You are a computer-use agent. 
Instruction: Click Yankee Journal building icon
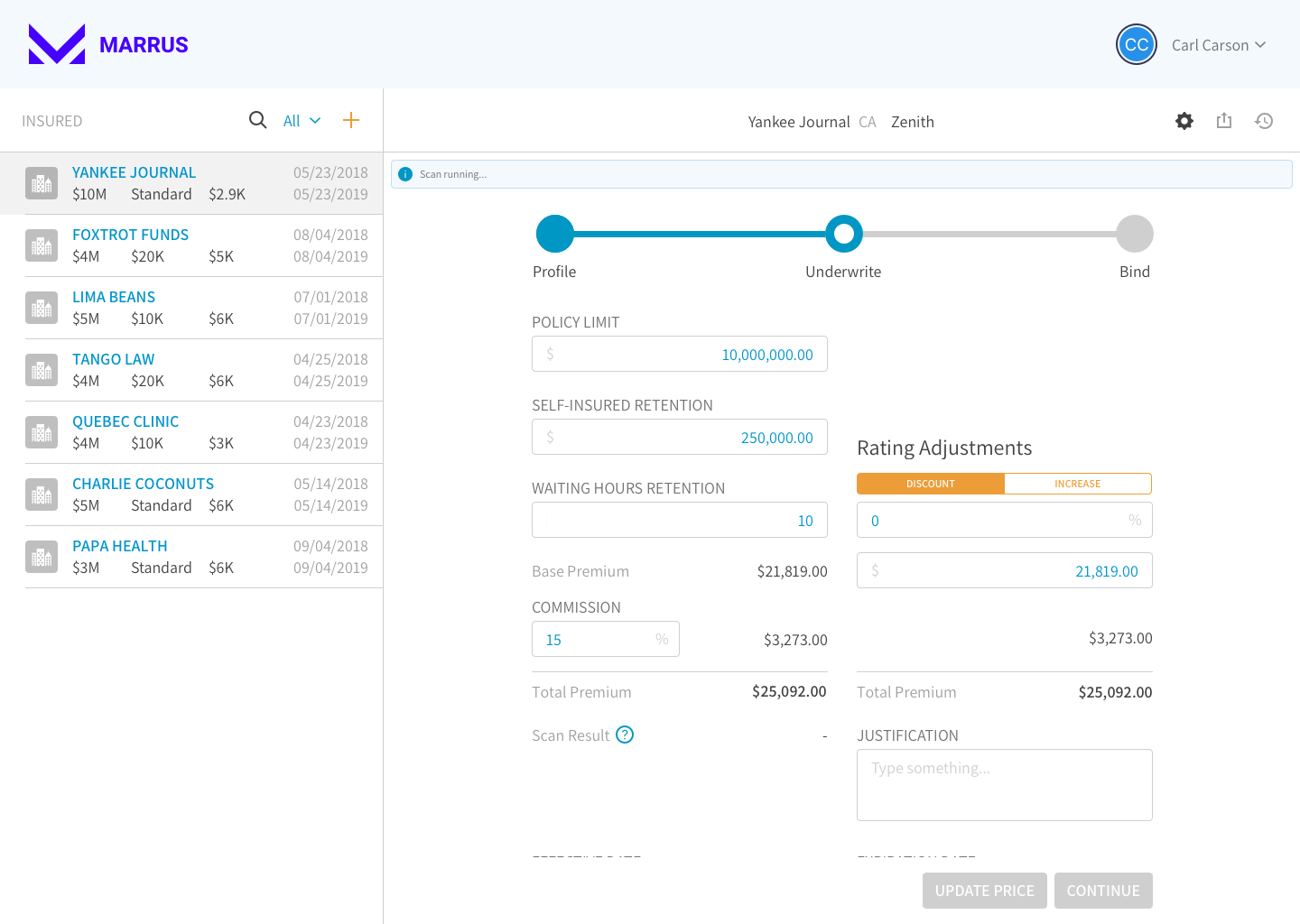[x=42, y=183]
